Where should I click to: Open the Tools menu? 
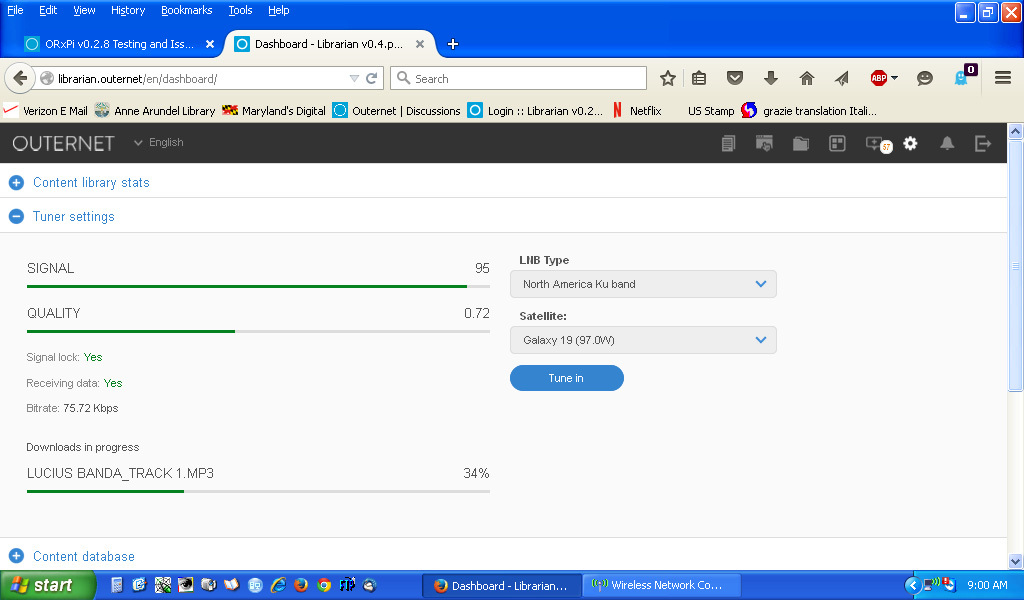click(x=240, y=10)
